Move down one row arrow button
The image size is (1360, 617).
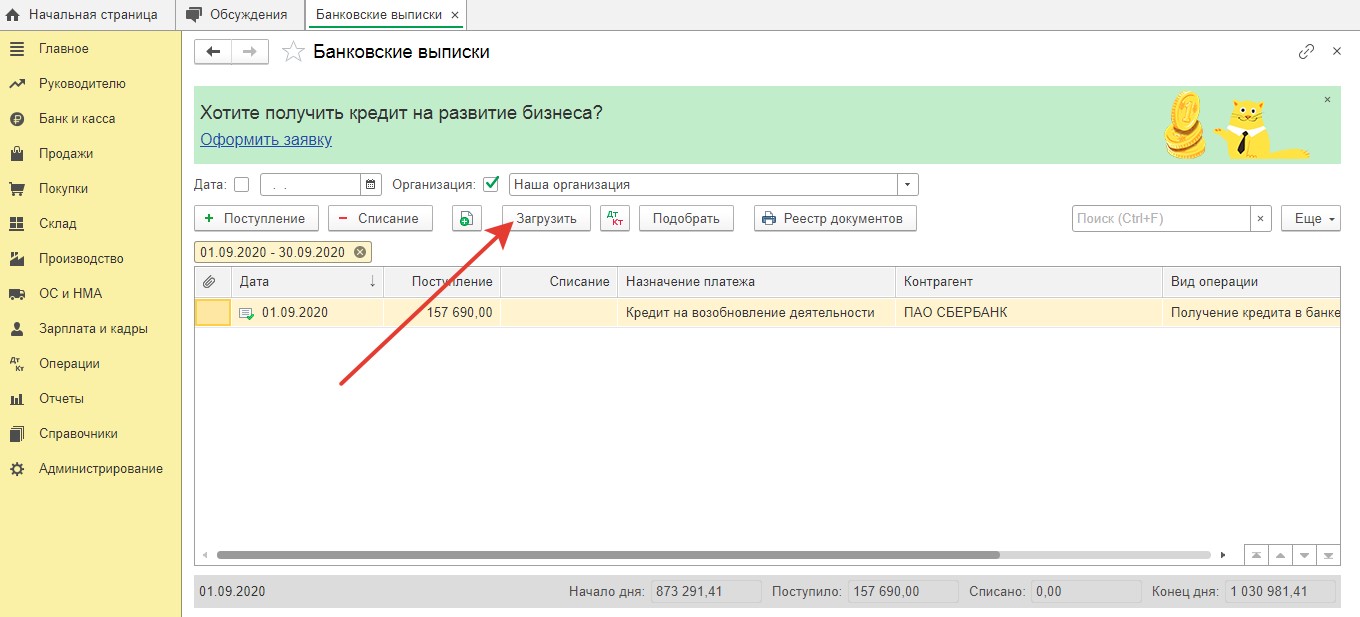pyautogui.click(x=1305, y=555)
